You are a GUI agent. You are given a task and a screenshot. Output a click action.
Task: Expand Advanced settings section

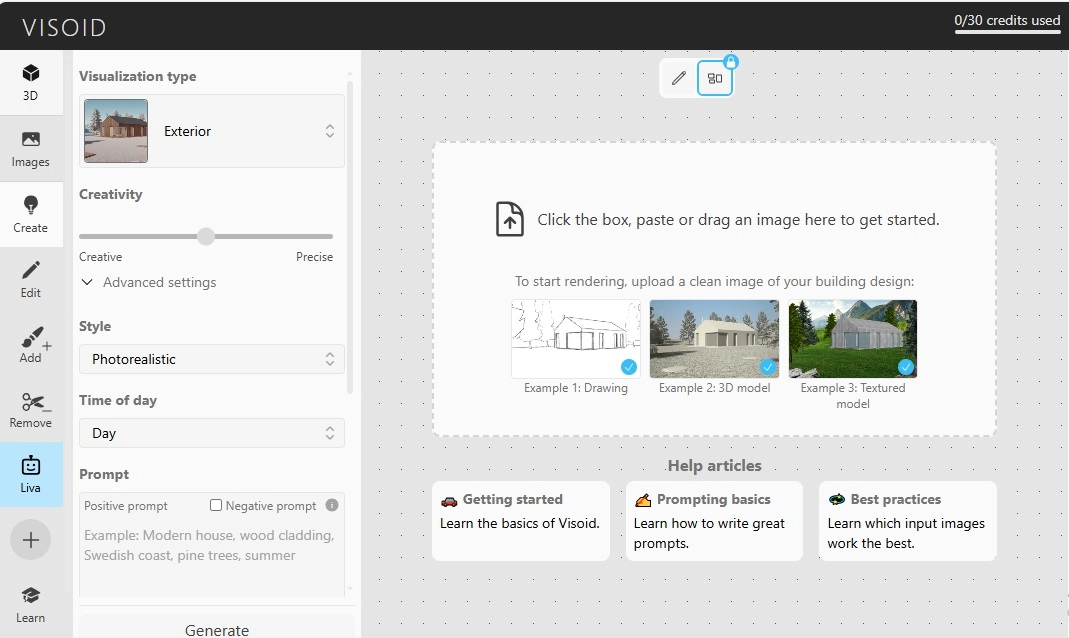[x=150, y=283]
